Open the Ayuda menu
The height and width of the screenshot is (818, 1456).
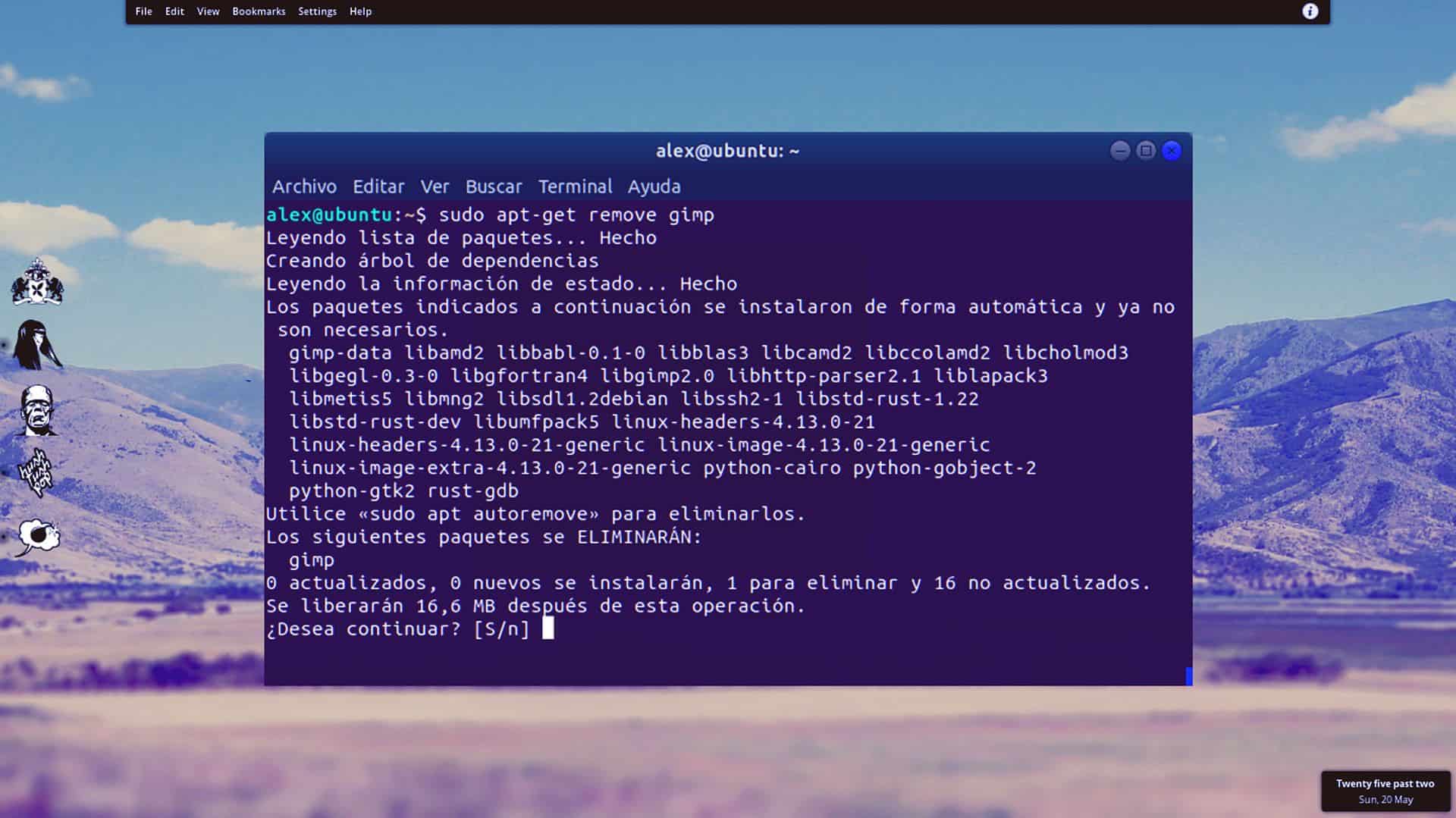pyautogui.click(x=654, y=186)
